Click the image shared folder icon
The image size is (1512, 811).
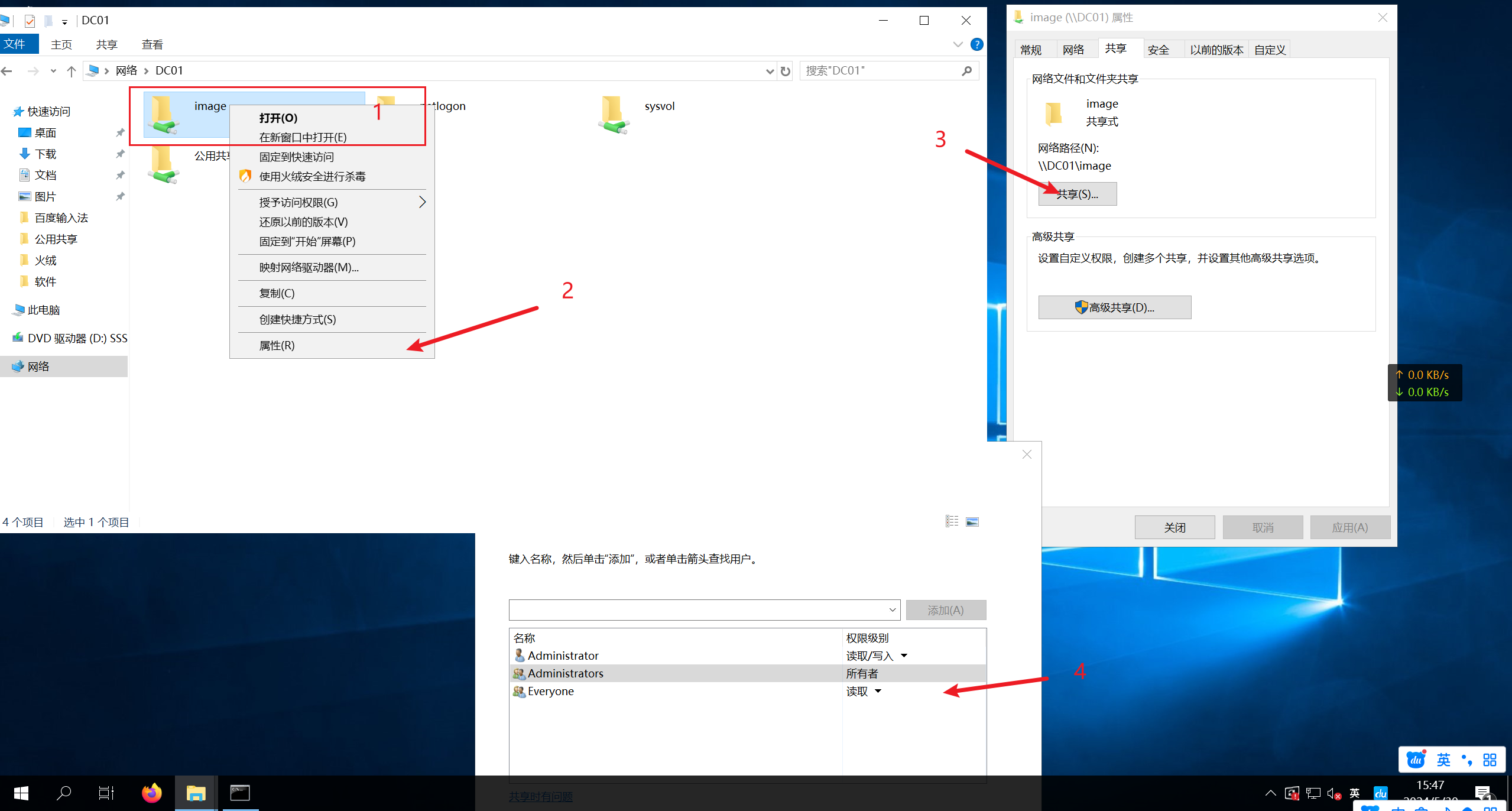point(163,115)
